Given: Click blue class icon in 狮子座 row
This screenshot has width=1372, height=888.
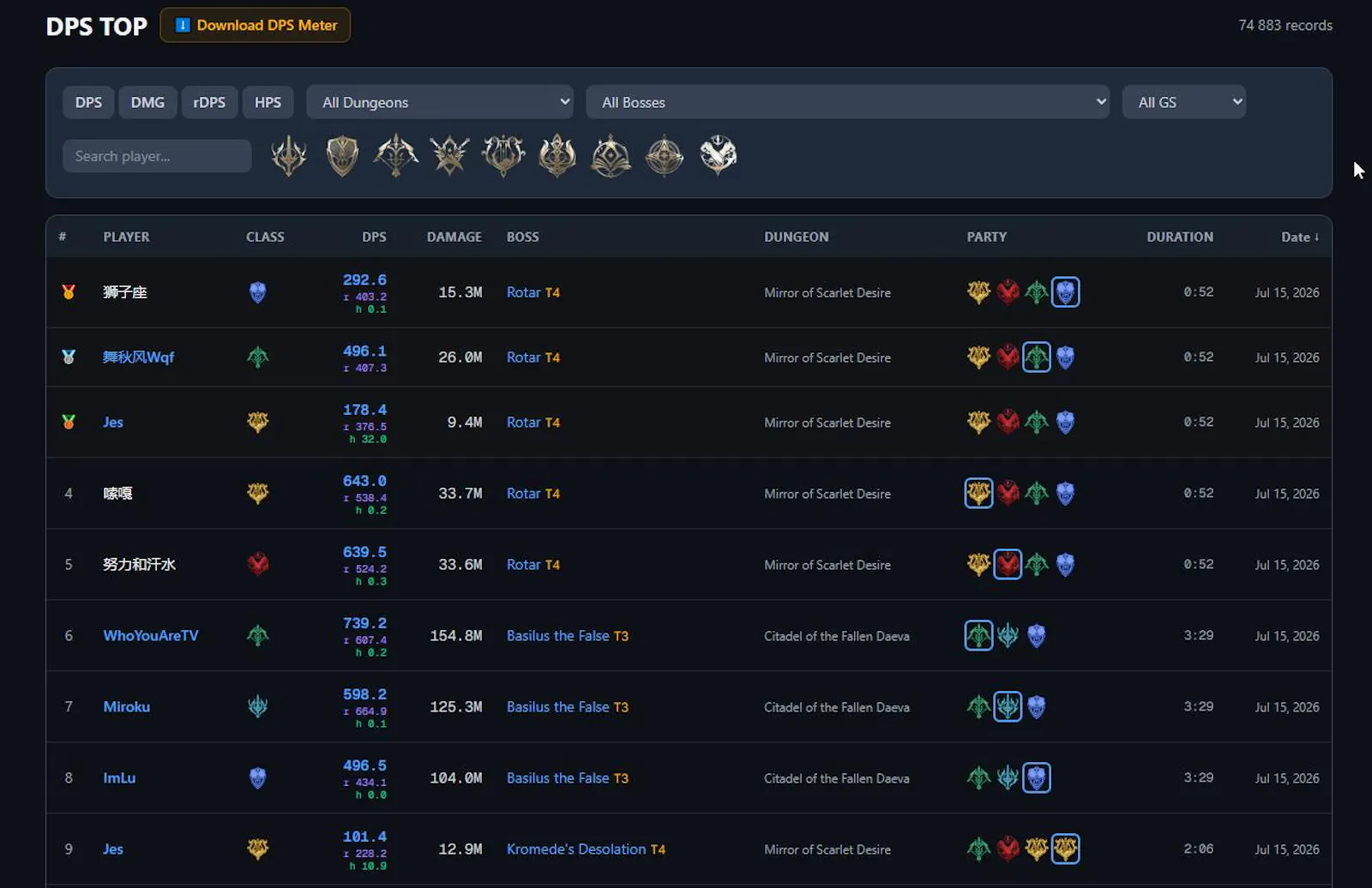Looking at the screenshot, I should pos(257,292).
